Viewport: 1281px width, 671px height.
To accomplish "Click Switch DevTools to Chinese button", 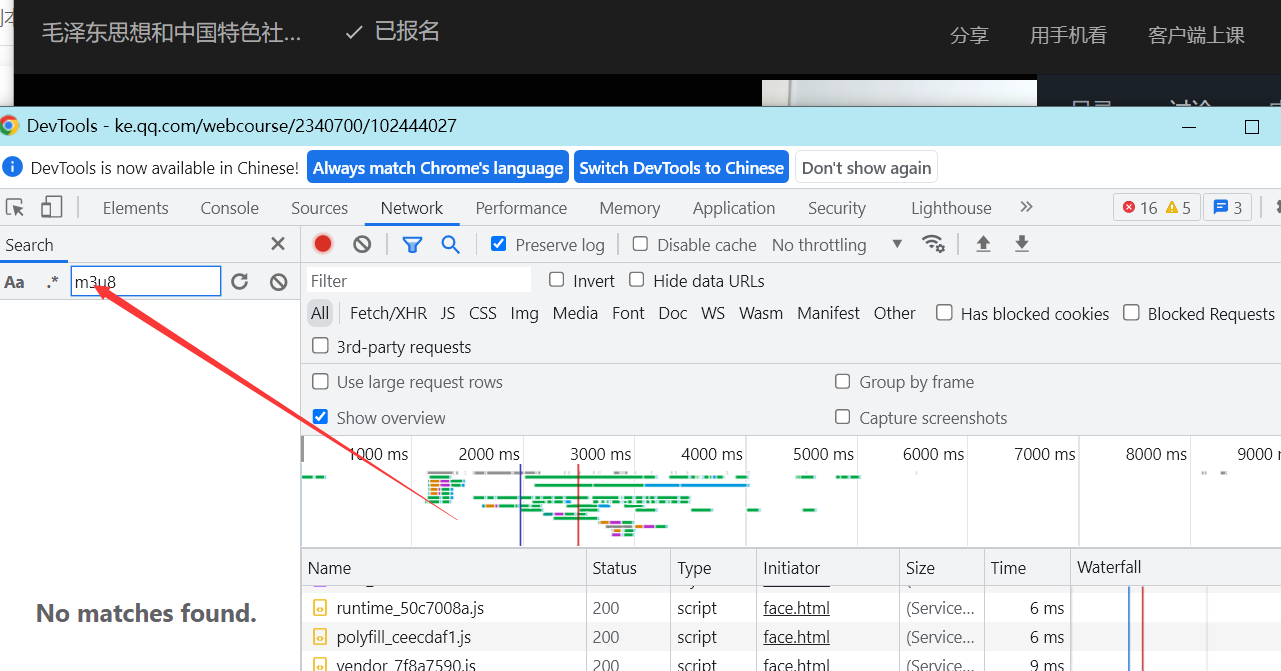I will click(682, 168).
